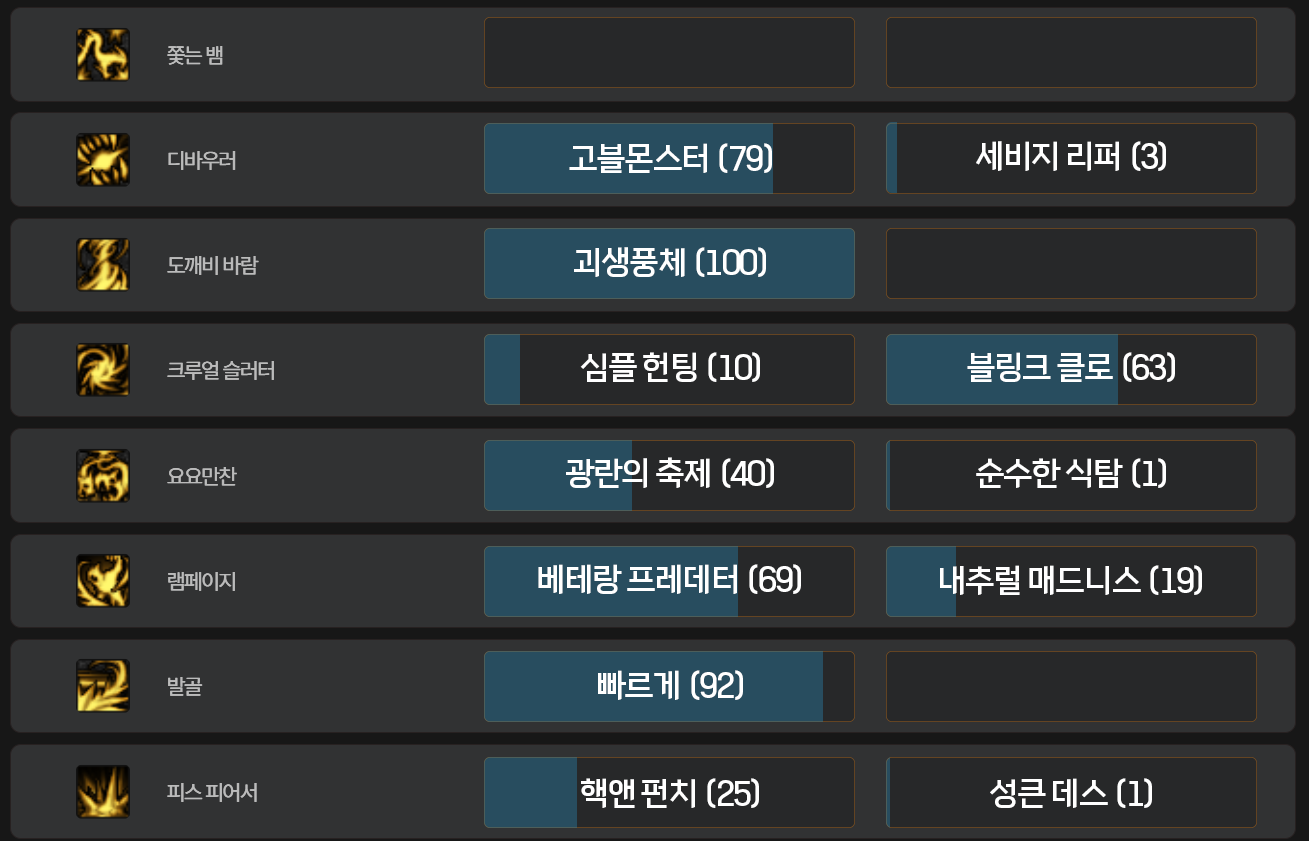Select the 램페이지 skill icon
Image resolution: width=1309 pixels, height=841 pixels.
(x=103, y=581)
